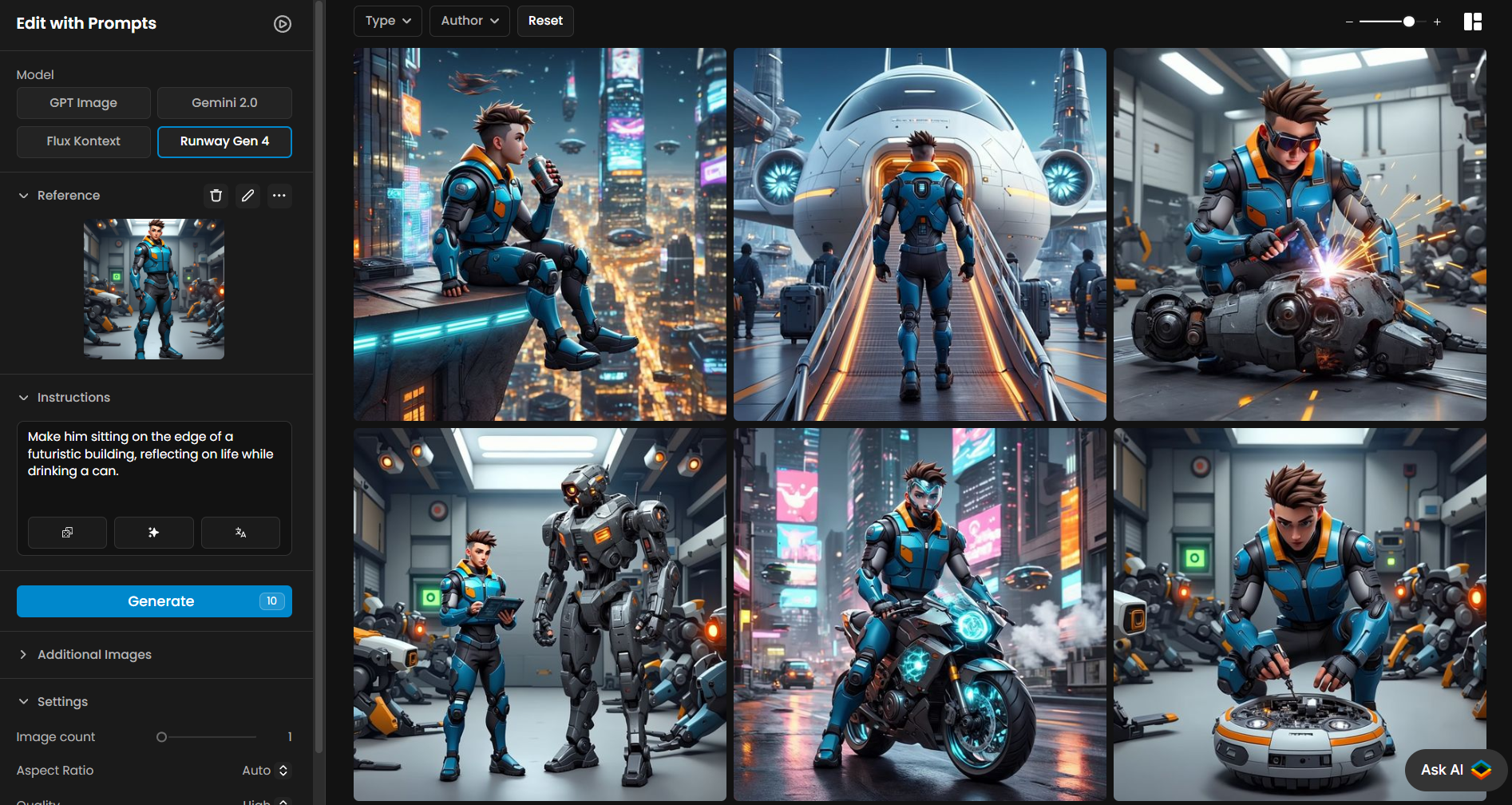Select the Runway Gen 4 model
Viewport: 1512px width, 805px height.
[224, 141]
